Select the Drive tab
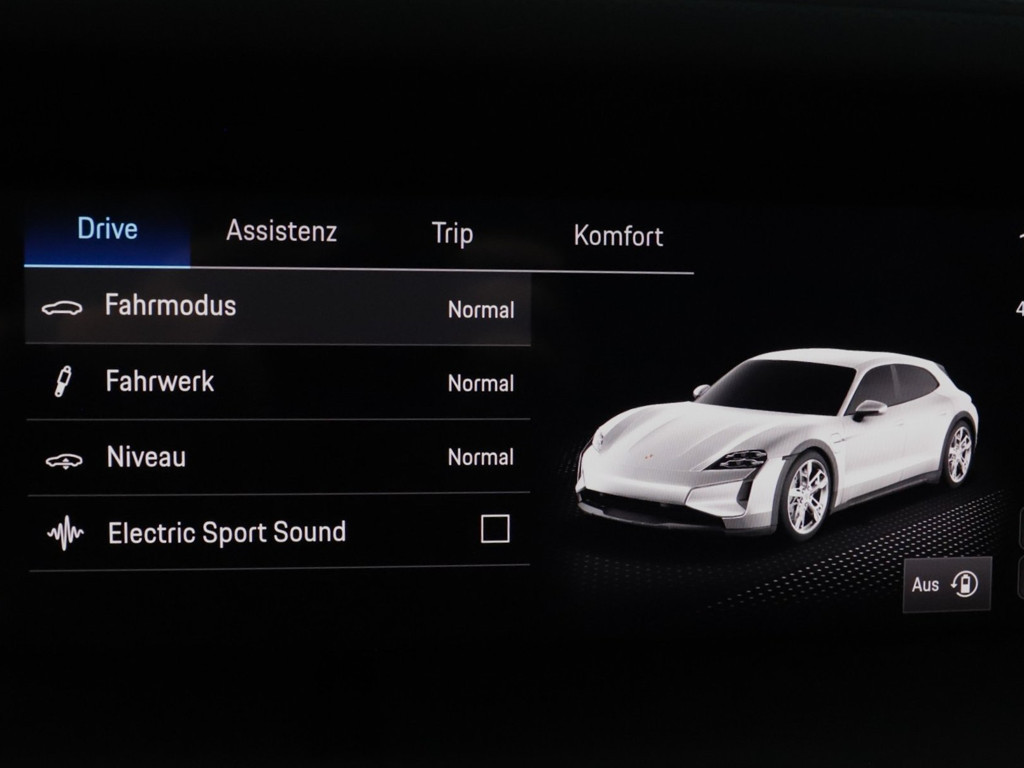This screenshot has height=768, width=1024. point(107,228)
